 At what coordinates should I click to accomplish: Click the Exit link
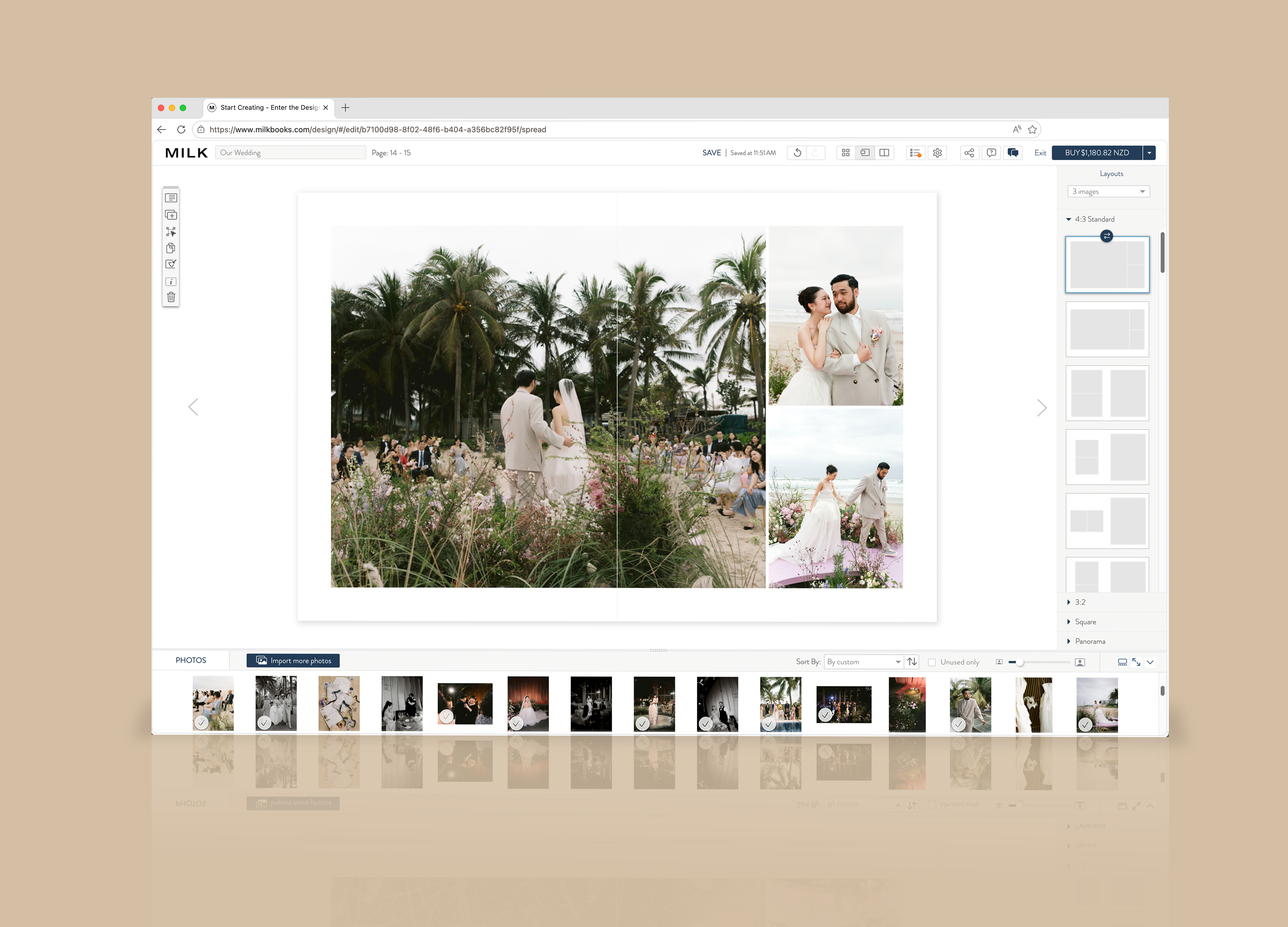point(1040,153)
